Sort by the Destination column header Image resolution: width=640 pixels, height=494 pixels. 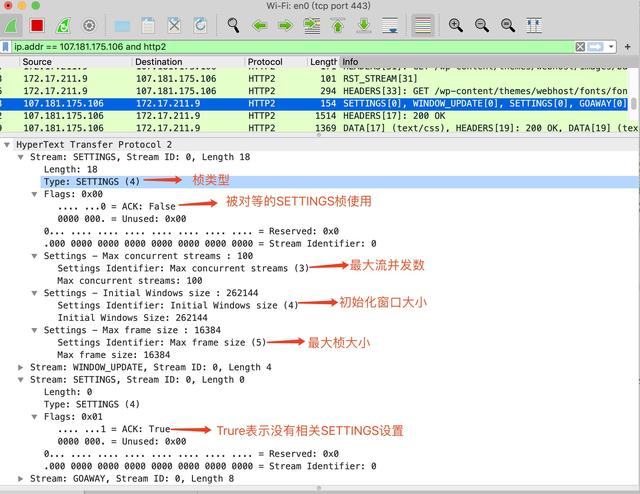point(158,62)
